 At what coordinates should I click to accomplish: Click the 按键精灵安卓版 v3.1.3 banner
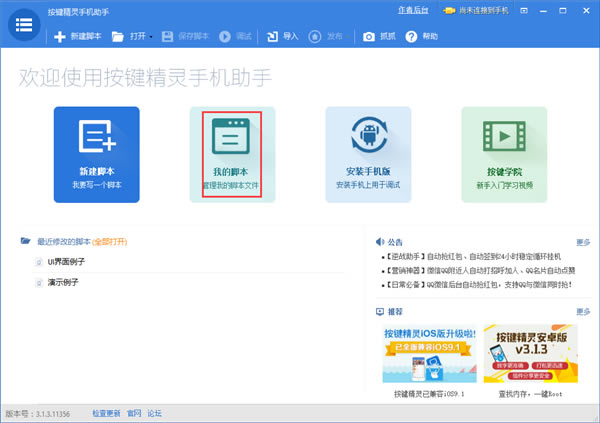pos(530,355)
